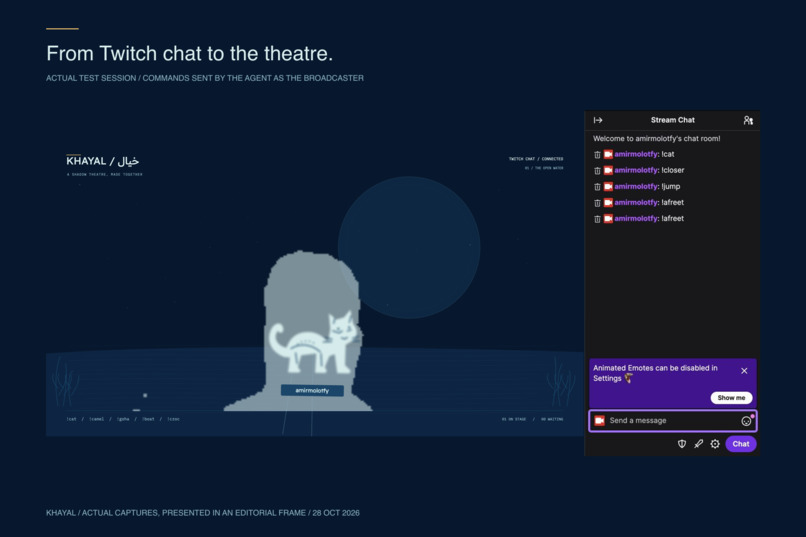This screenshot has height=537, width=806.
Task: Focus the Send a message field
Action: (672, 421)
